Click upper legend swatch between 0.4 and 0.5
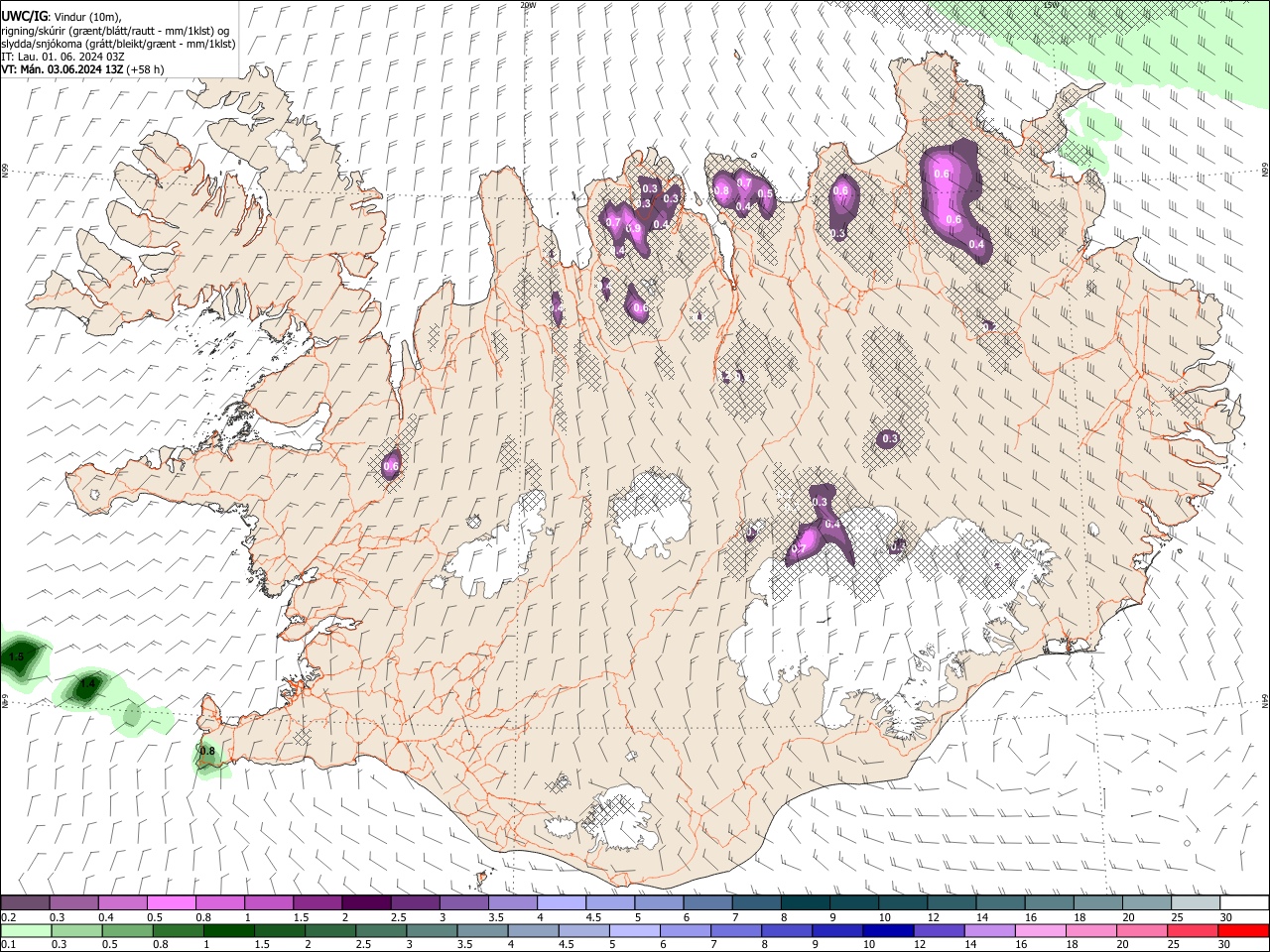This screenshot has height=952, width=1270. (x=123, y=902)
